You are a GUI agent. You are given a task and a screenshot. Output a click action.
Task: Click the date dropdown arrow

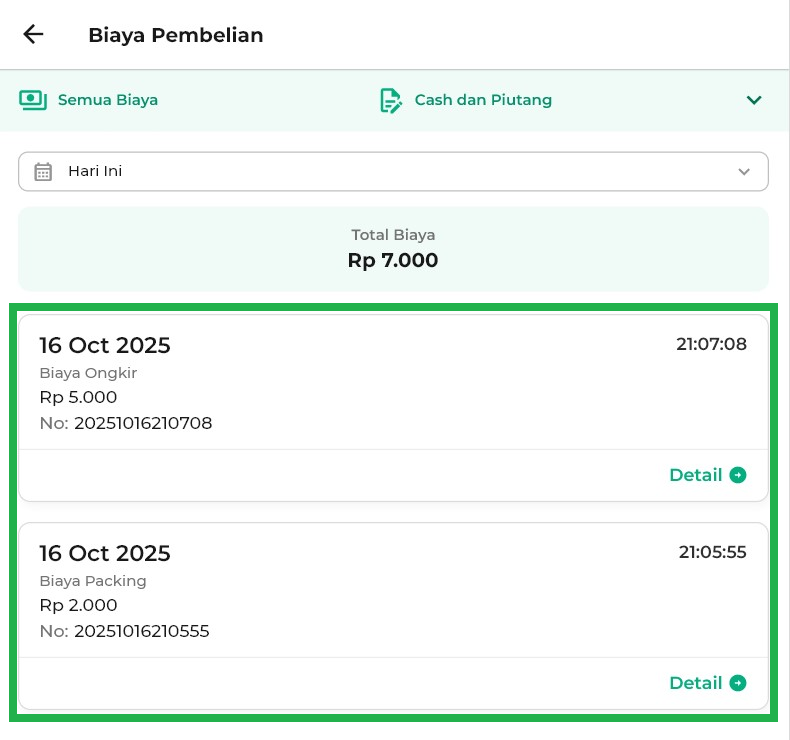744,171
